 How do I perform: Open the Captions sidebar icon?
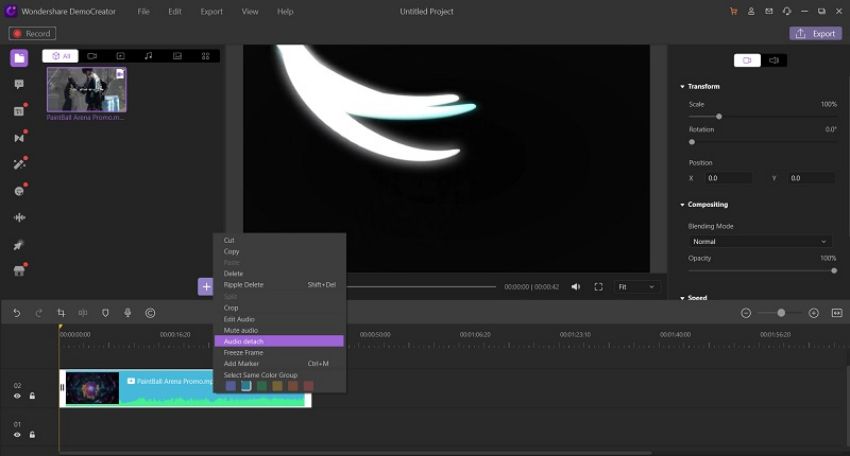19,111
